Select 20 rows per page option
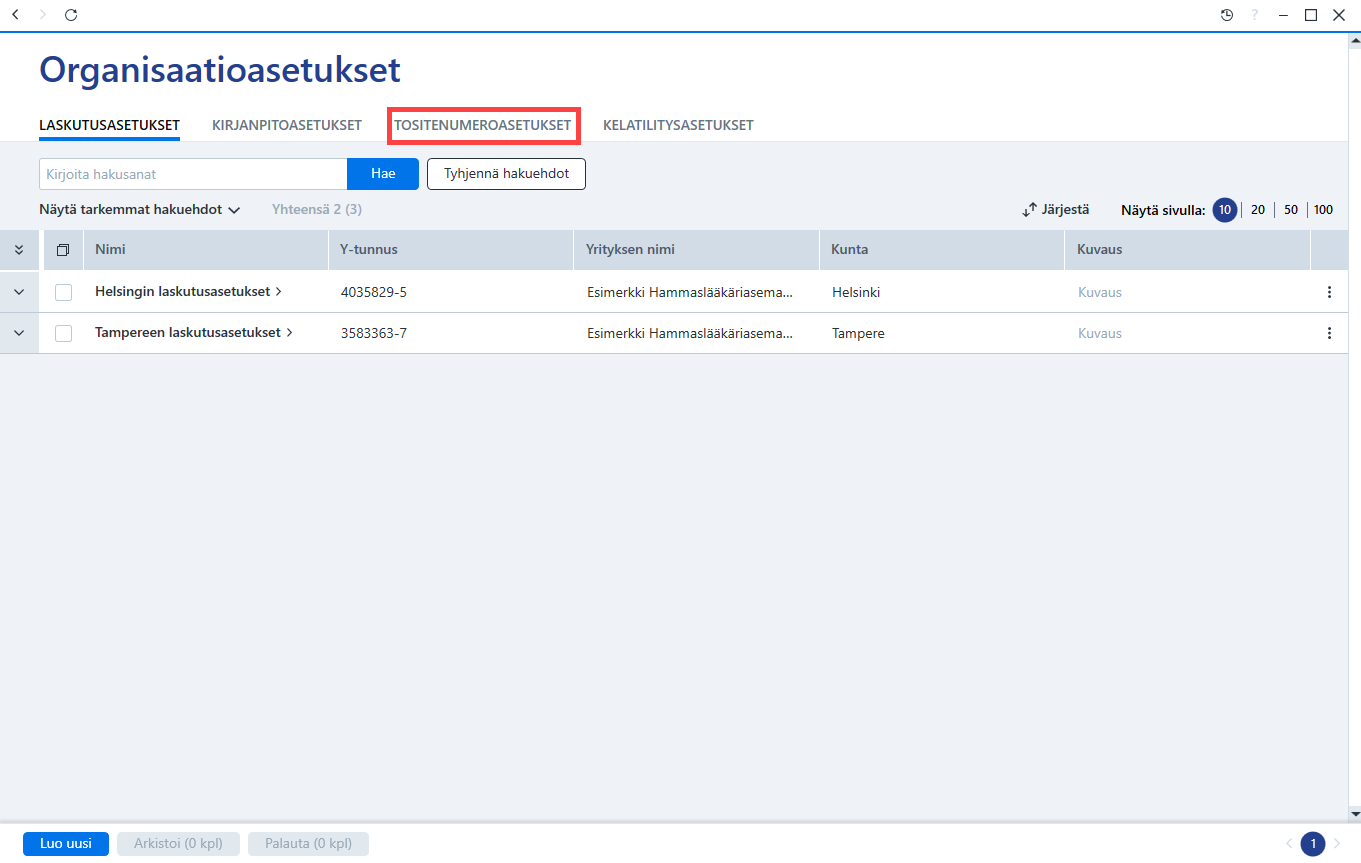The width and height of the screenshot is (1361, 863). click(x=1258, y=210)
